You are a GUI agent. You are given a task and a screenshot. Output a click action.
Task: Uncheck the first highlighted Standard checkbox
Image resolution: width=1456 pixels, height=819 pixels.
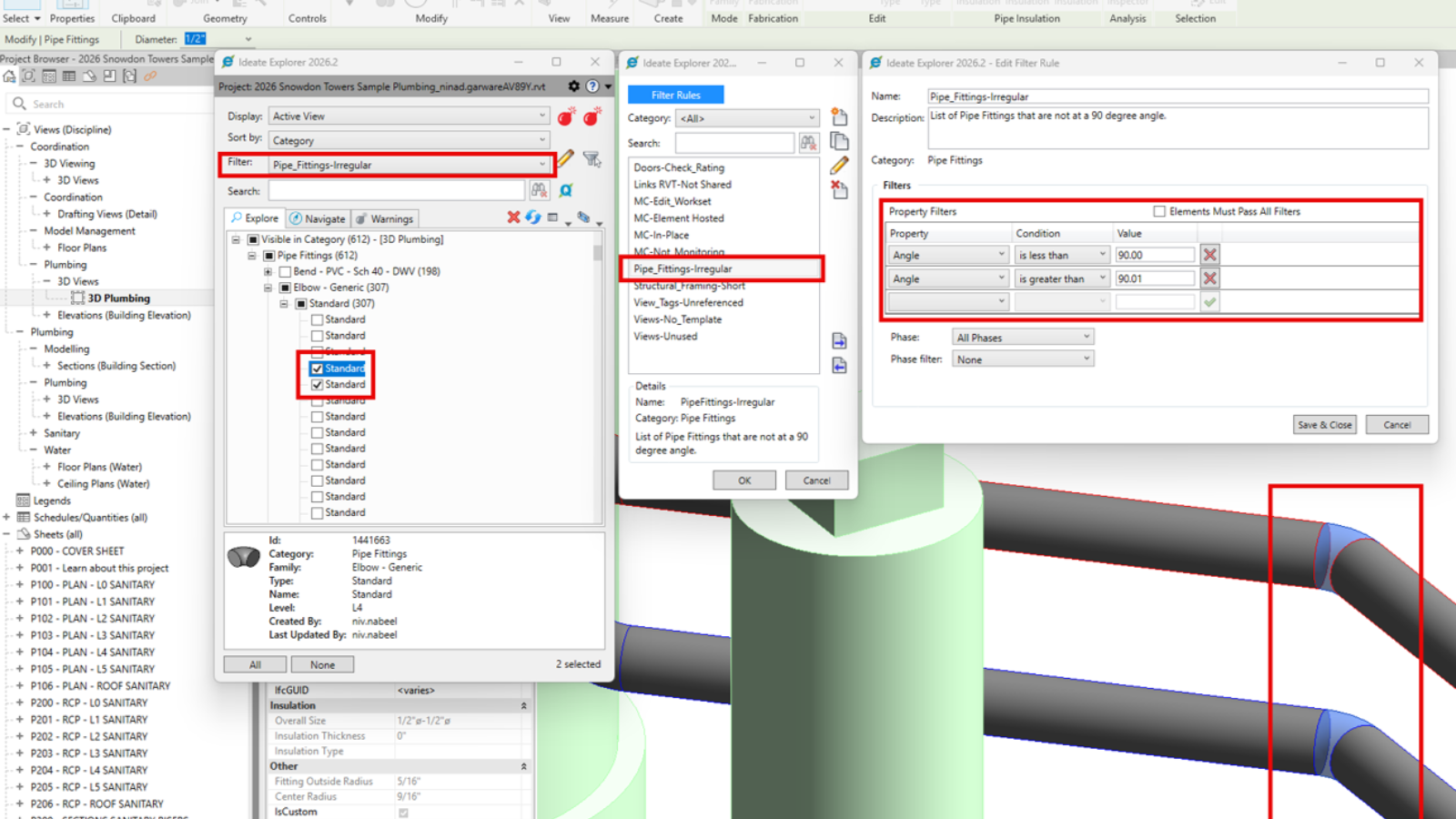pyautogui.click(x=316, y=368)
